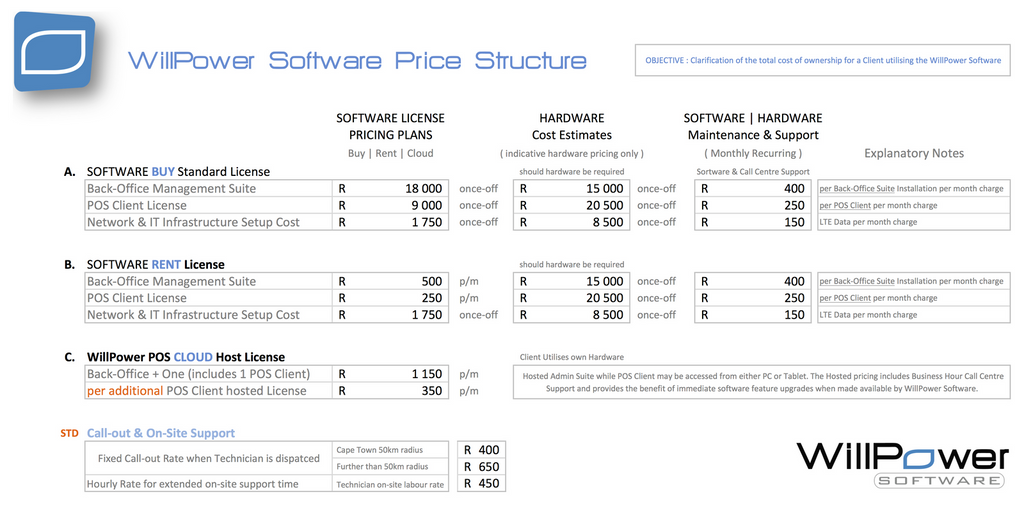
Task: Click 'Further than 50km radius' cell
Action: pyautogui.click(x=391, y=467)
